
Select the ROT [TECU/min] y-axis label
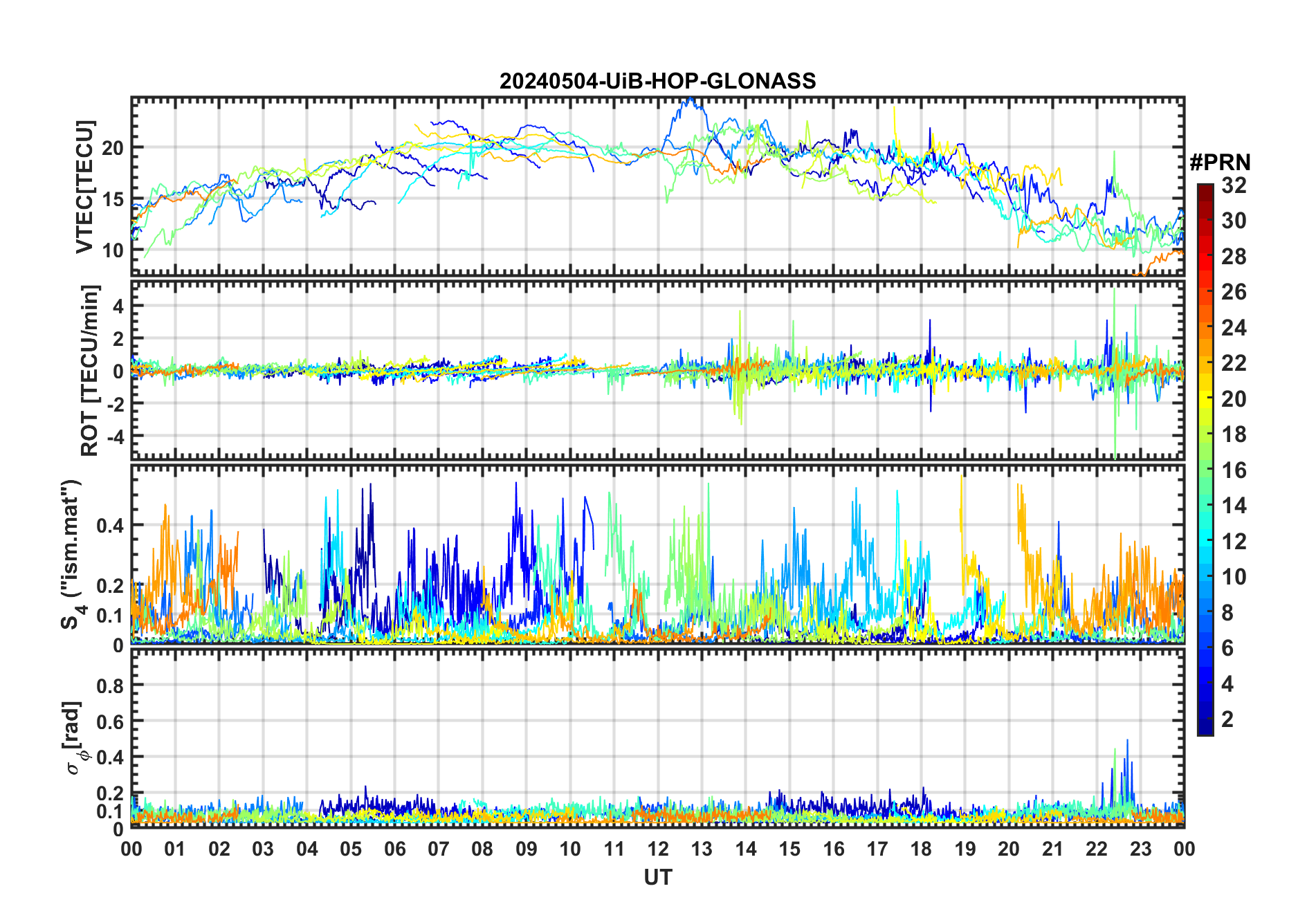[90, 370]
